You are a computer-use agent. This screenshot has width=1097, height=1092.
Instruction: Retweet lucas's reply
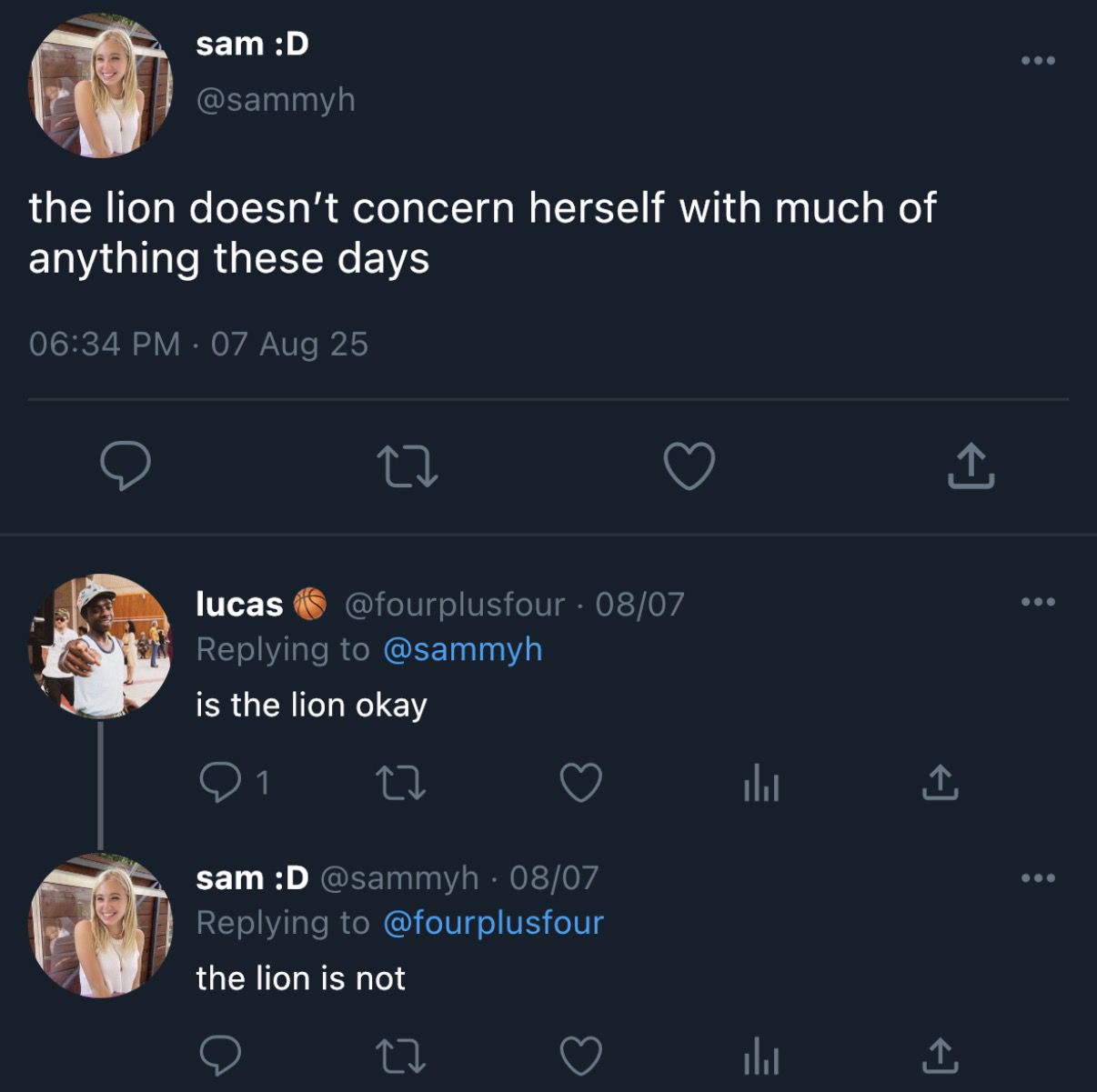coord(400,782)
